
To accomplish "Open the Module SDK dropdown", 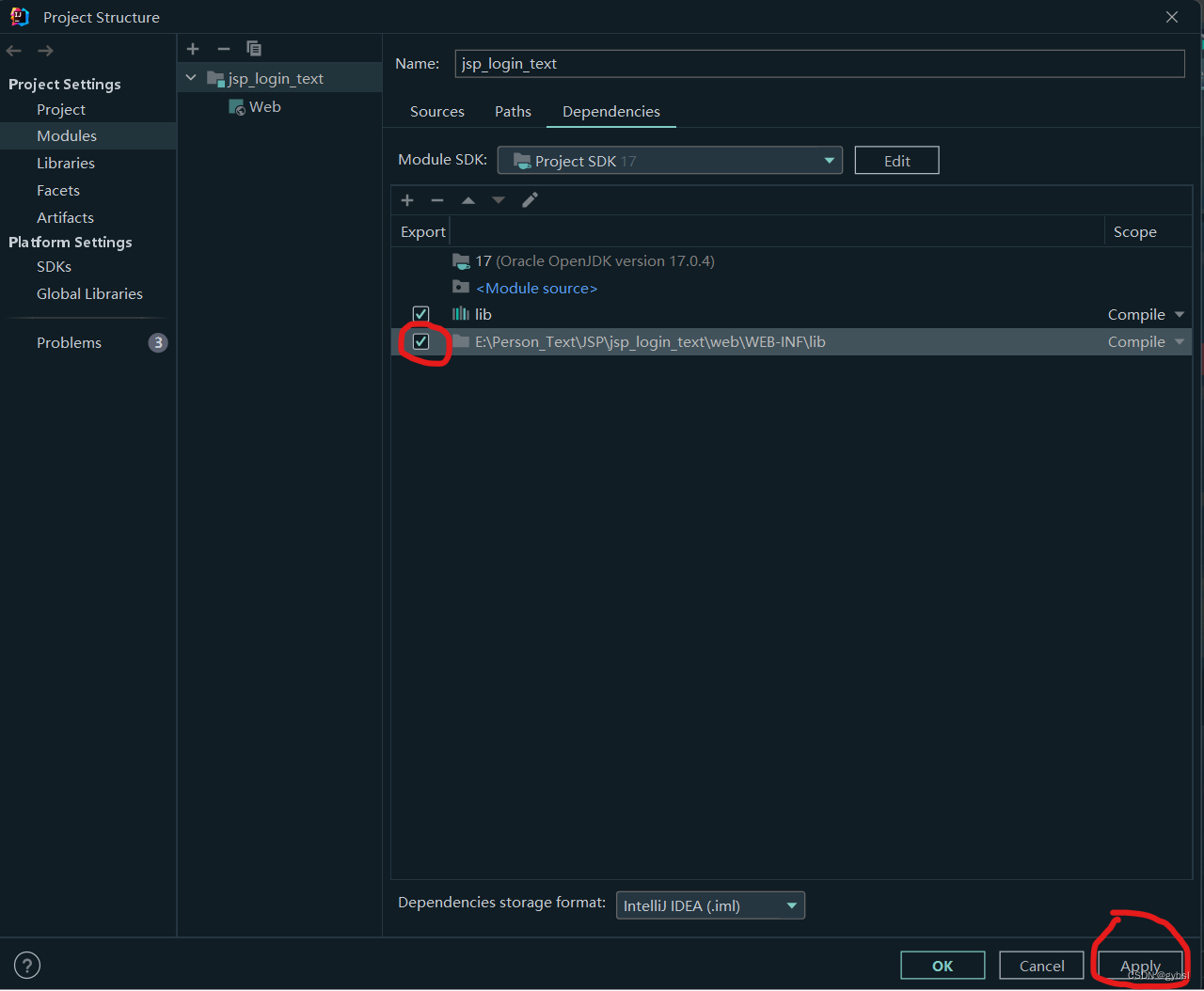I will tap(670, 161).
